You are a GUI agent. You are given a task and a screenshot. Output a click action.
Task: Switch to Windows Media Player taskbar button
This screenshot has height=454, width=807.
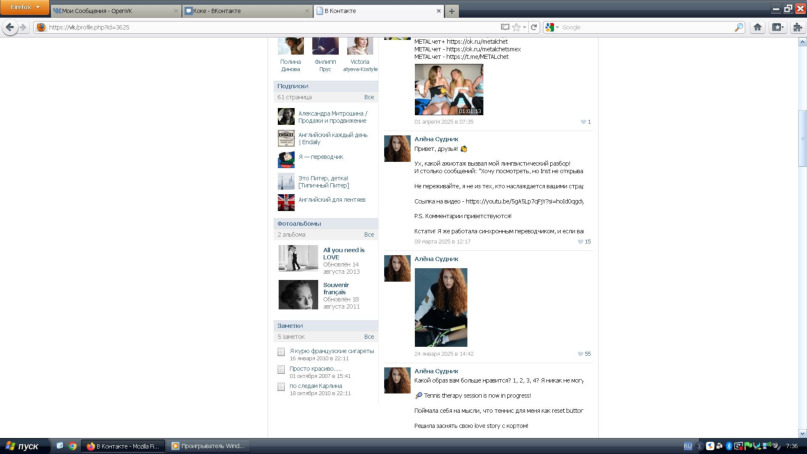[207, 446]
